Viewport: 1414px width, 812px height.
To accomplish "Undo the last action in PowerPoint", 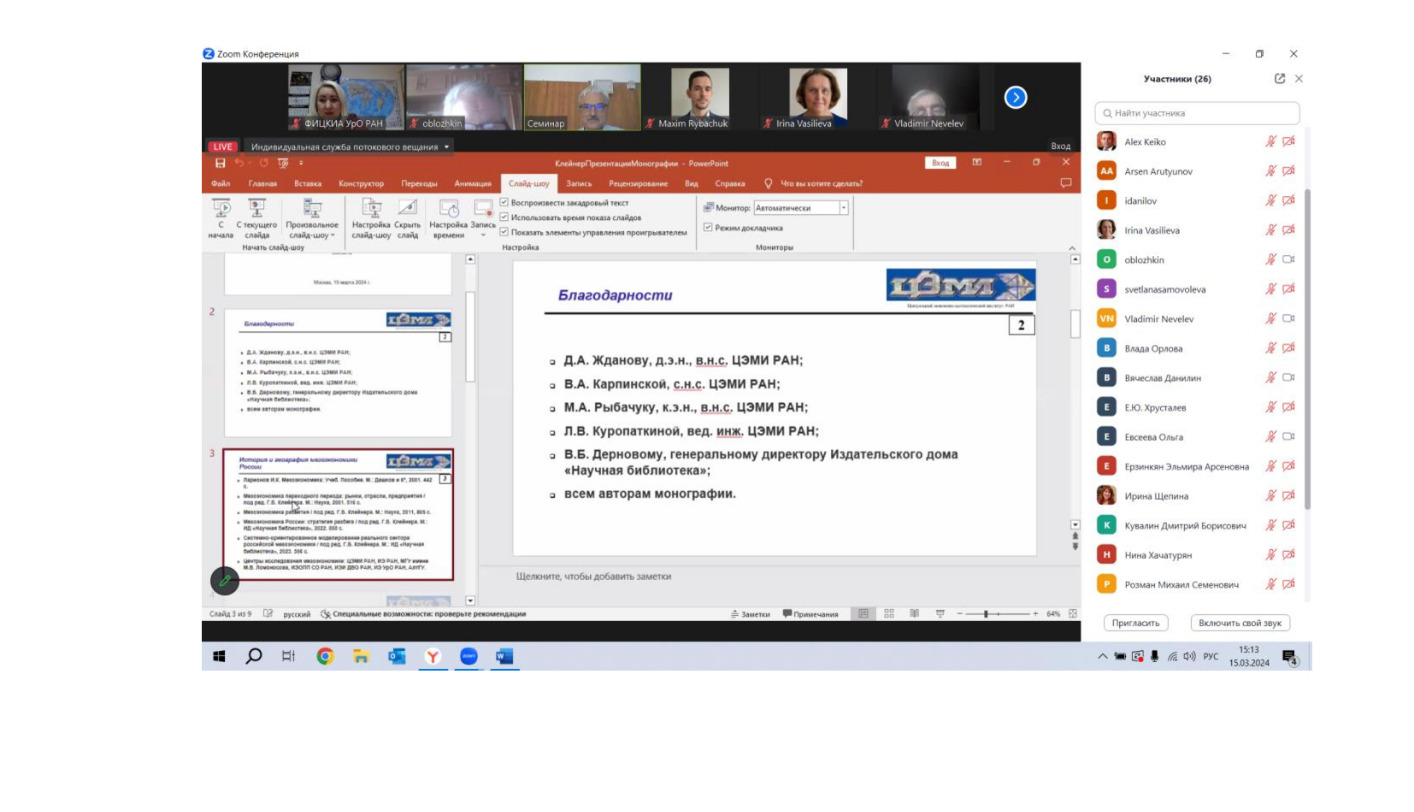I will pos(239,163).
